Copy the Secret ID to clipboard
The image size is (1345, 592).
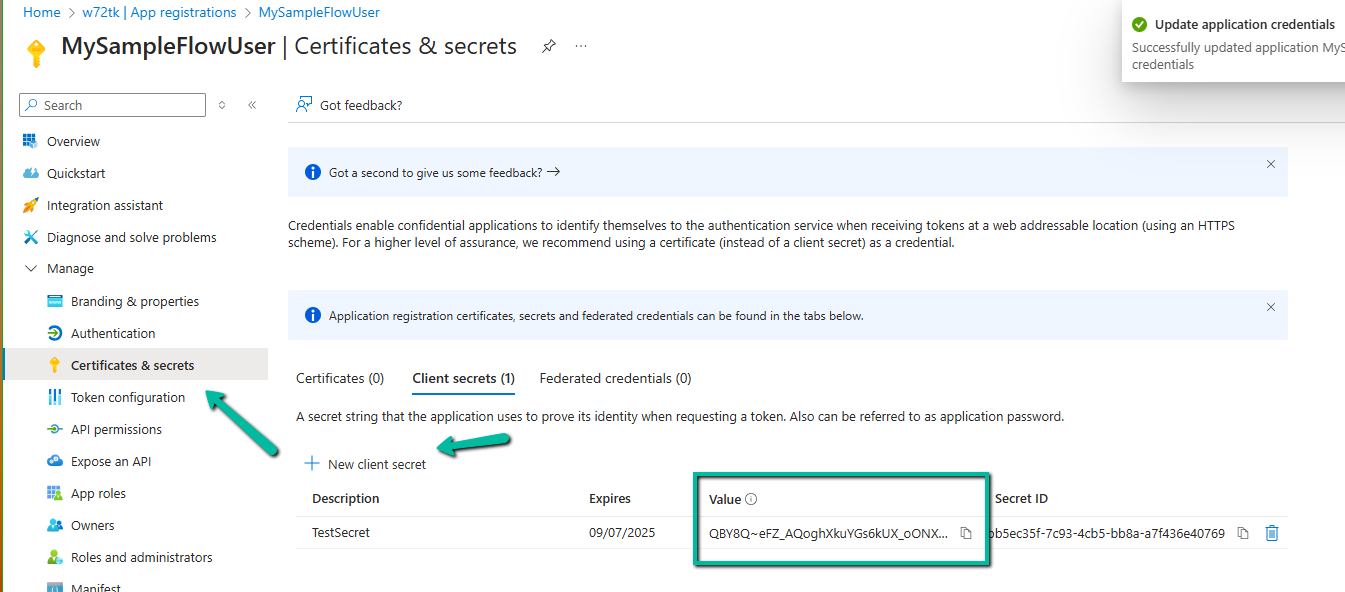pos(1243,533)
